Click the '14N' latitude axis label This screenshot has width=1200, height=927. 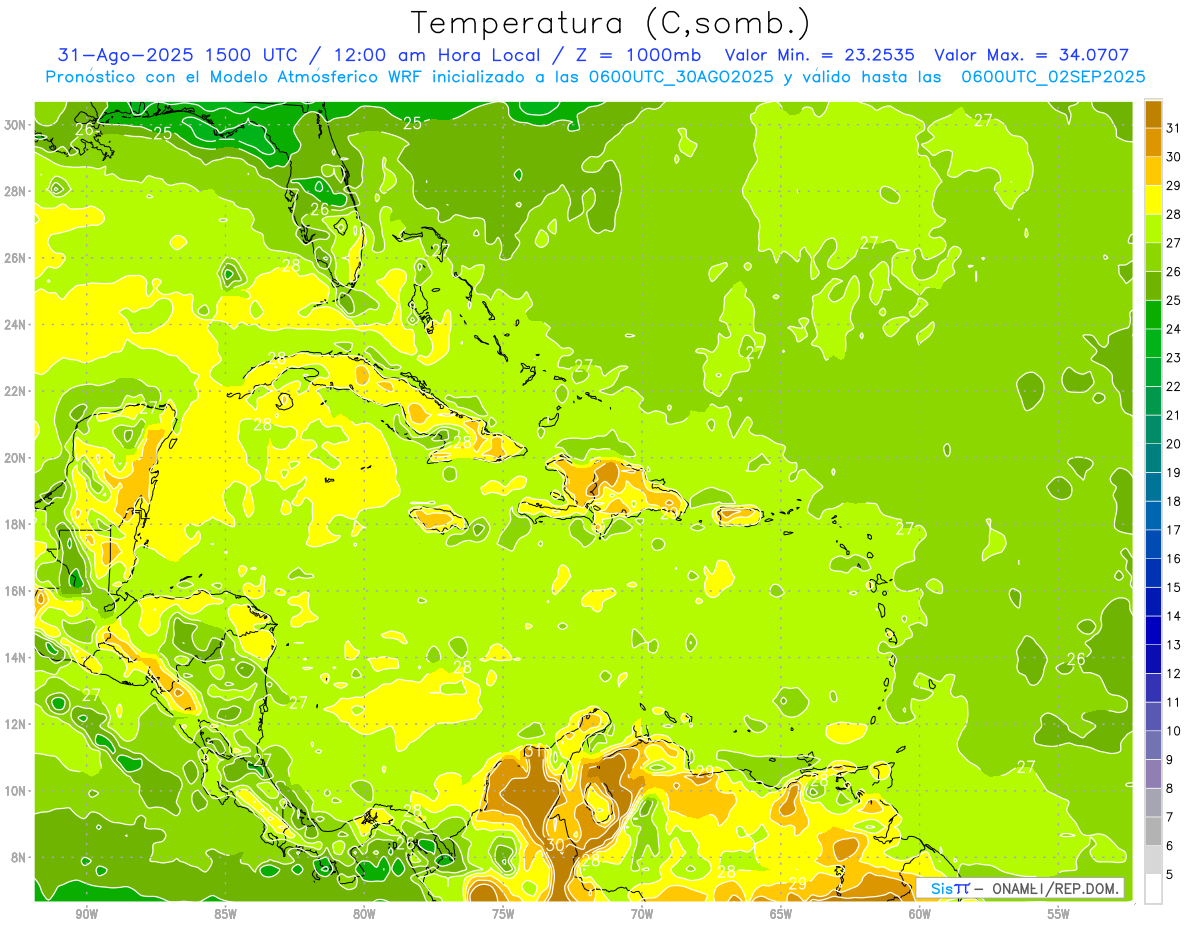coord(16,658)
